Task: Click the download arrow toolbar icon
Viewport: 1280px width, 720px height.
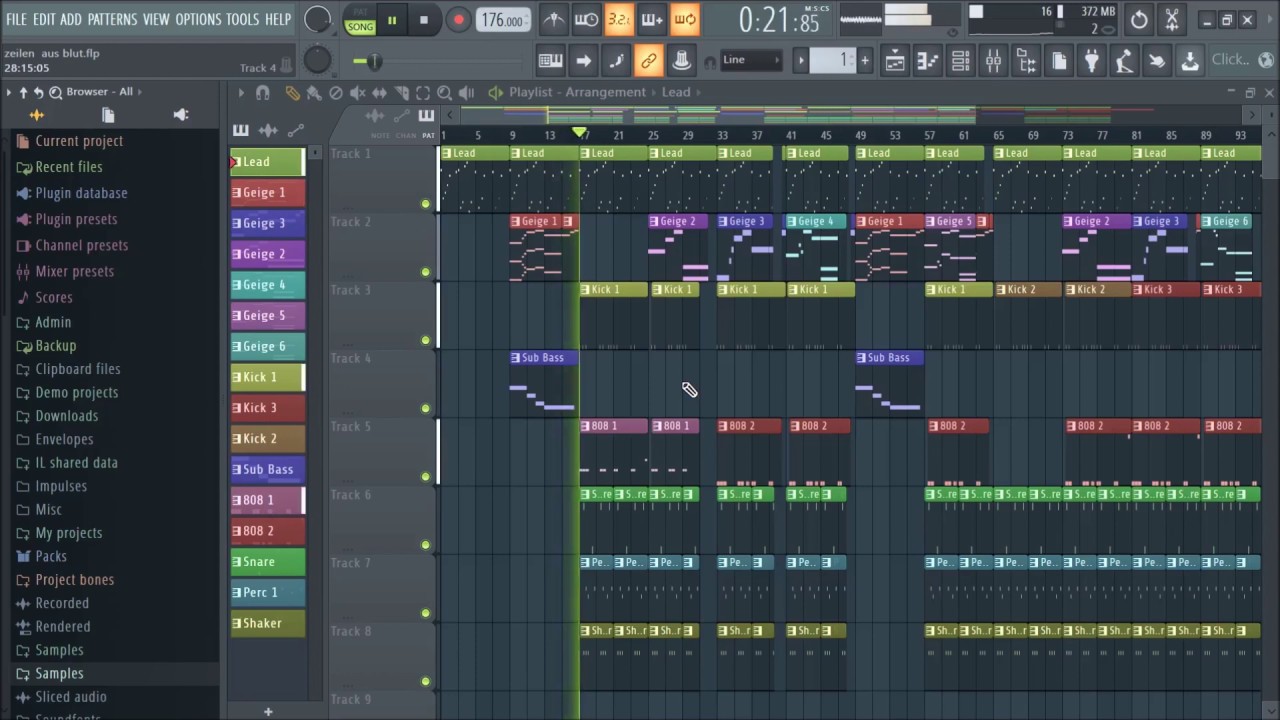Action: pyautogui.click(x=1190, y=61)
